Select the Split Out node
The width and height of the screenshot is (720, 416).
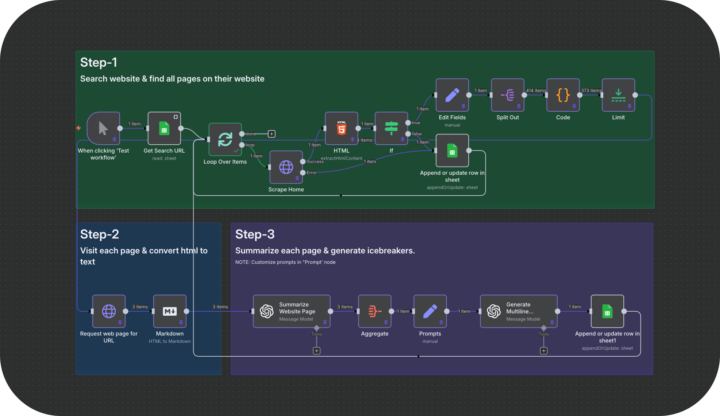[508, 96]
